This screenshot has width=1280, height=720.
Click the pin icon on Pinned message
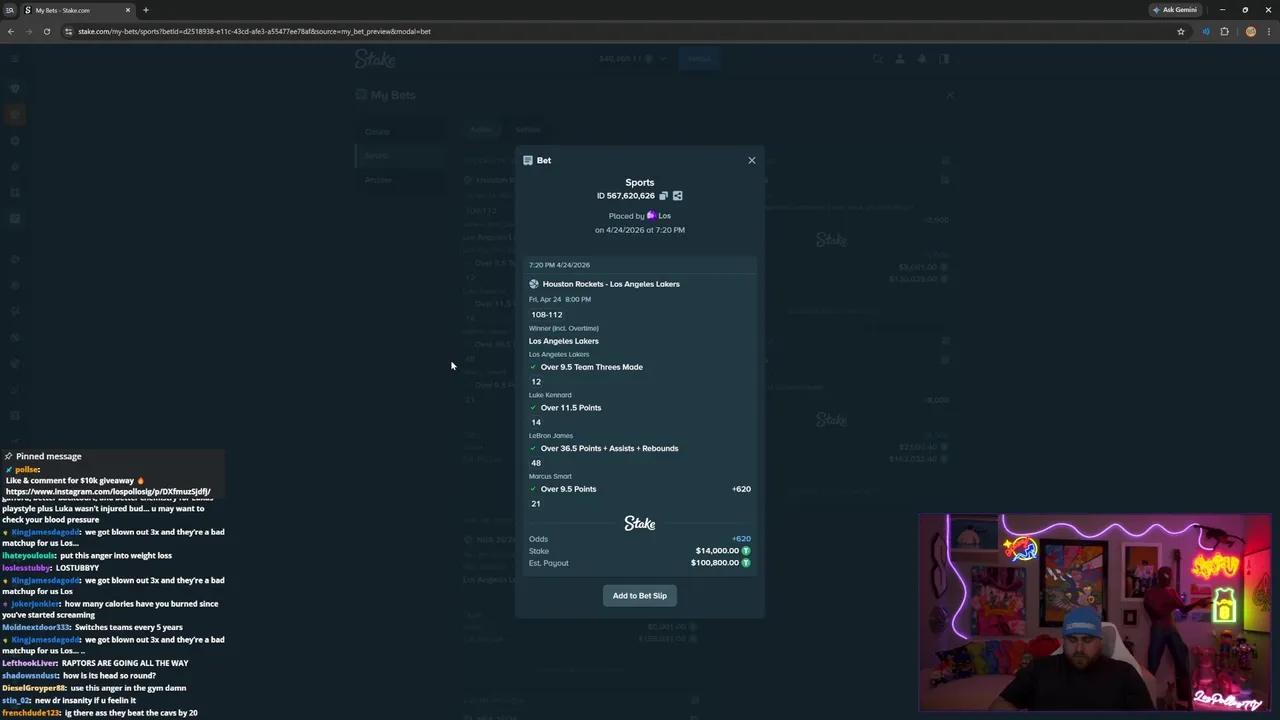pos(8,456)
